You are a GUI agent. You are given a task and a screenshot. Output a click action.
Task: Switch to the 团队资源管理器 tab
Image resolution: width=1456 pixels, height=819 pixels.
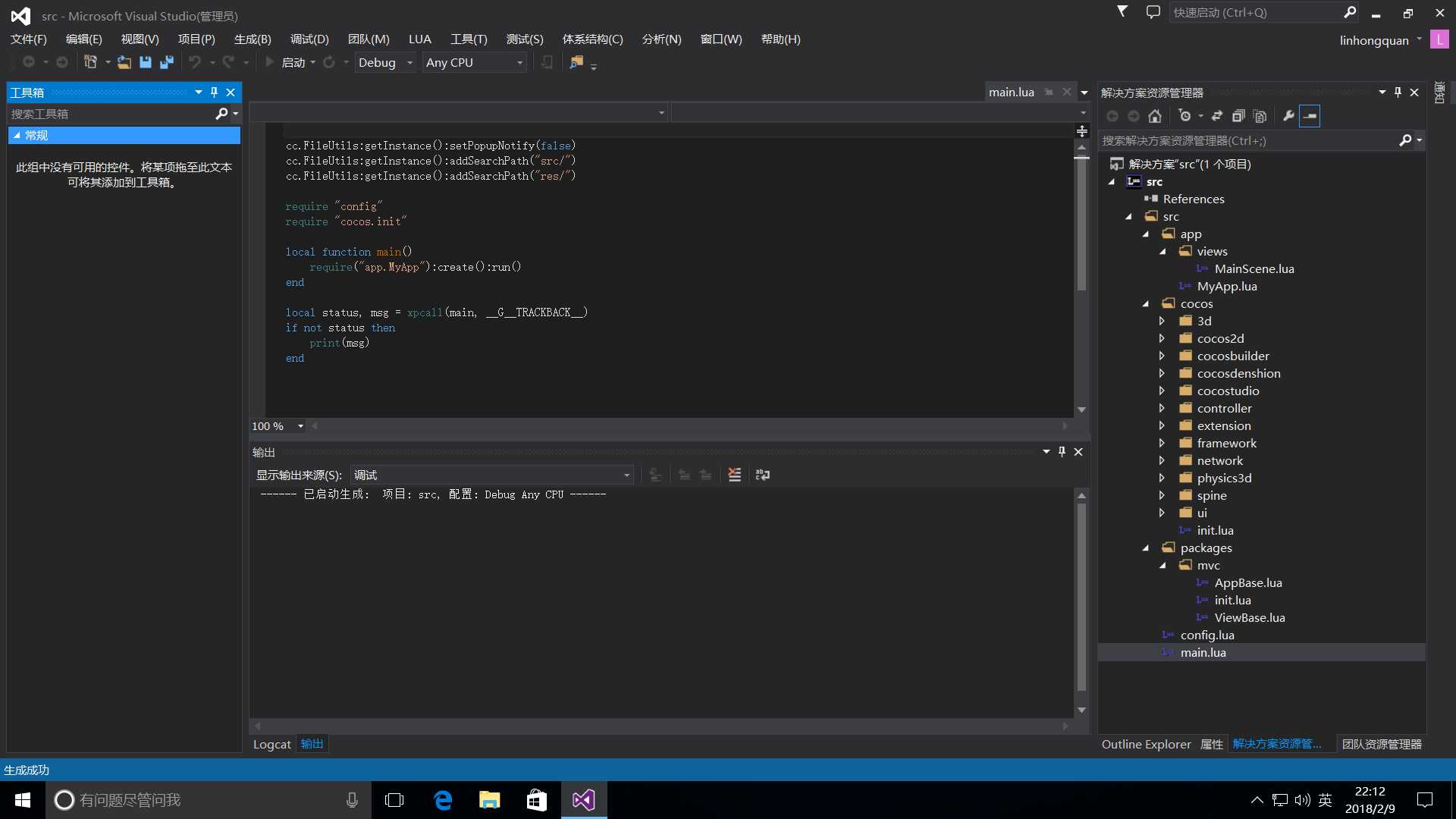click(1382, 744)
